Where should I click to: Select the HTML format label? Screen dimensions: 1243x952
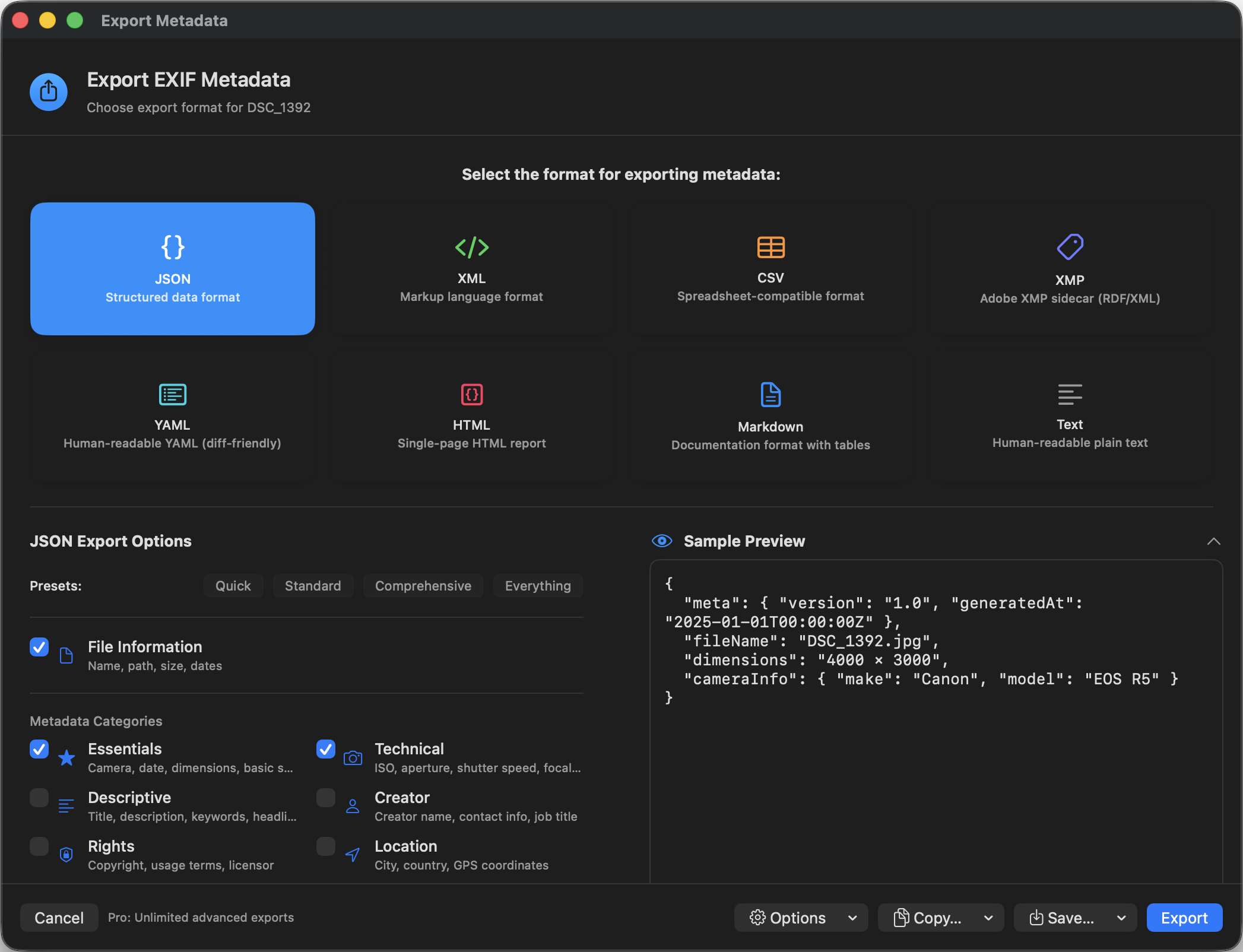(471, 425)
